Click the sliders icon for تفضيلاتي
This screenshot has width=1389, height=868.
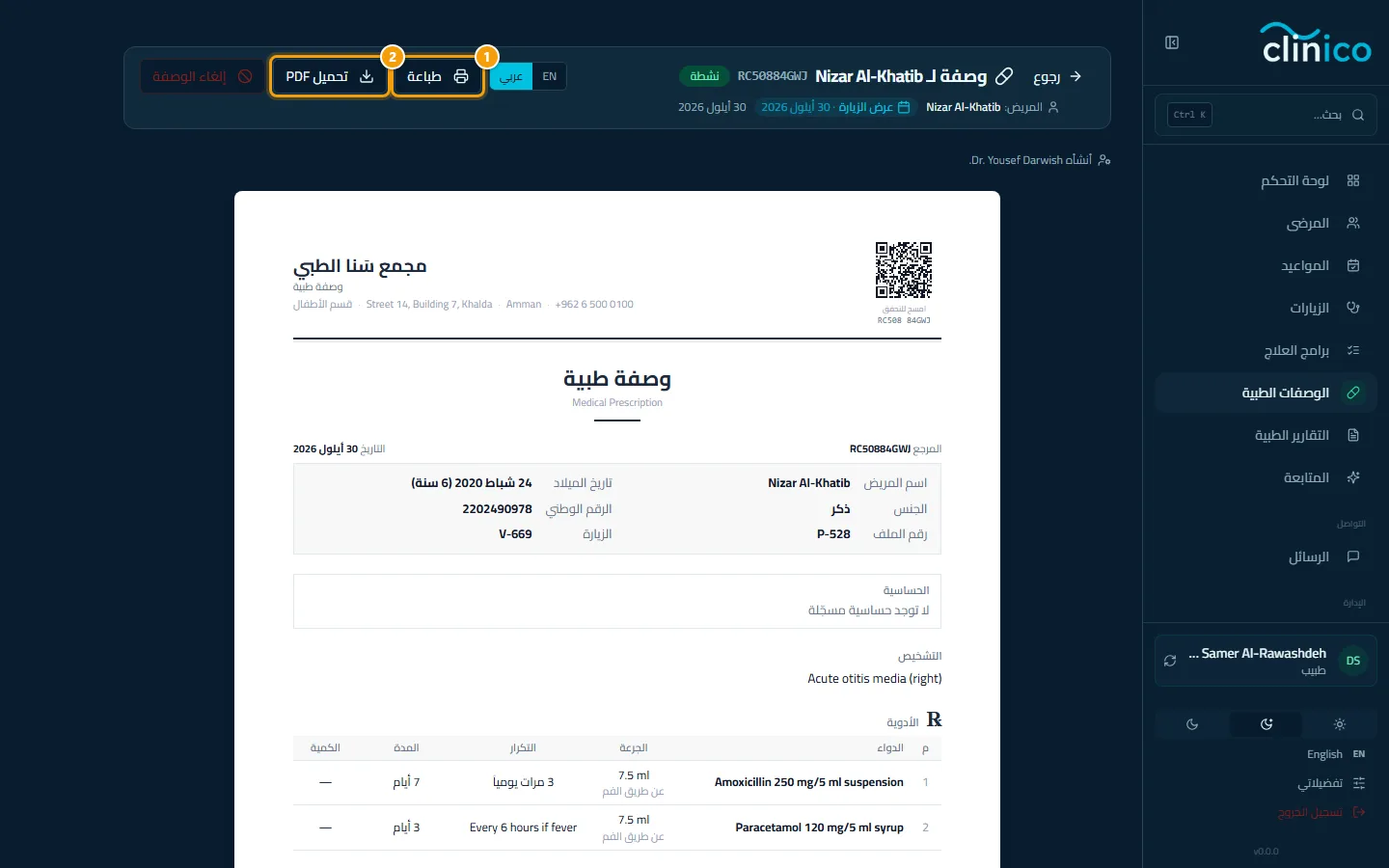click(x=1359, y=783)
